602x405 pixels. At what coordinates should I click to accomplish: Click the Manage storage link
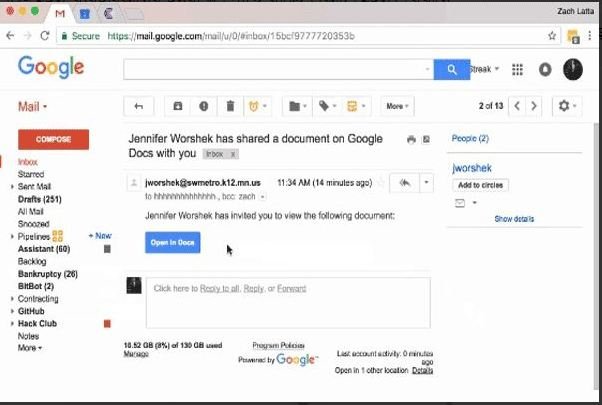136,354
